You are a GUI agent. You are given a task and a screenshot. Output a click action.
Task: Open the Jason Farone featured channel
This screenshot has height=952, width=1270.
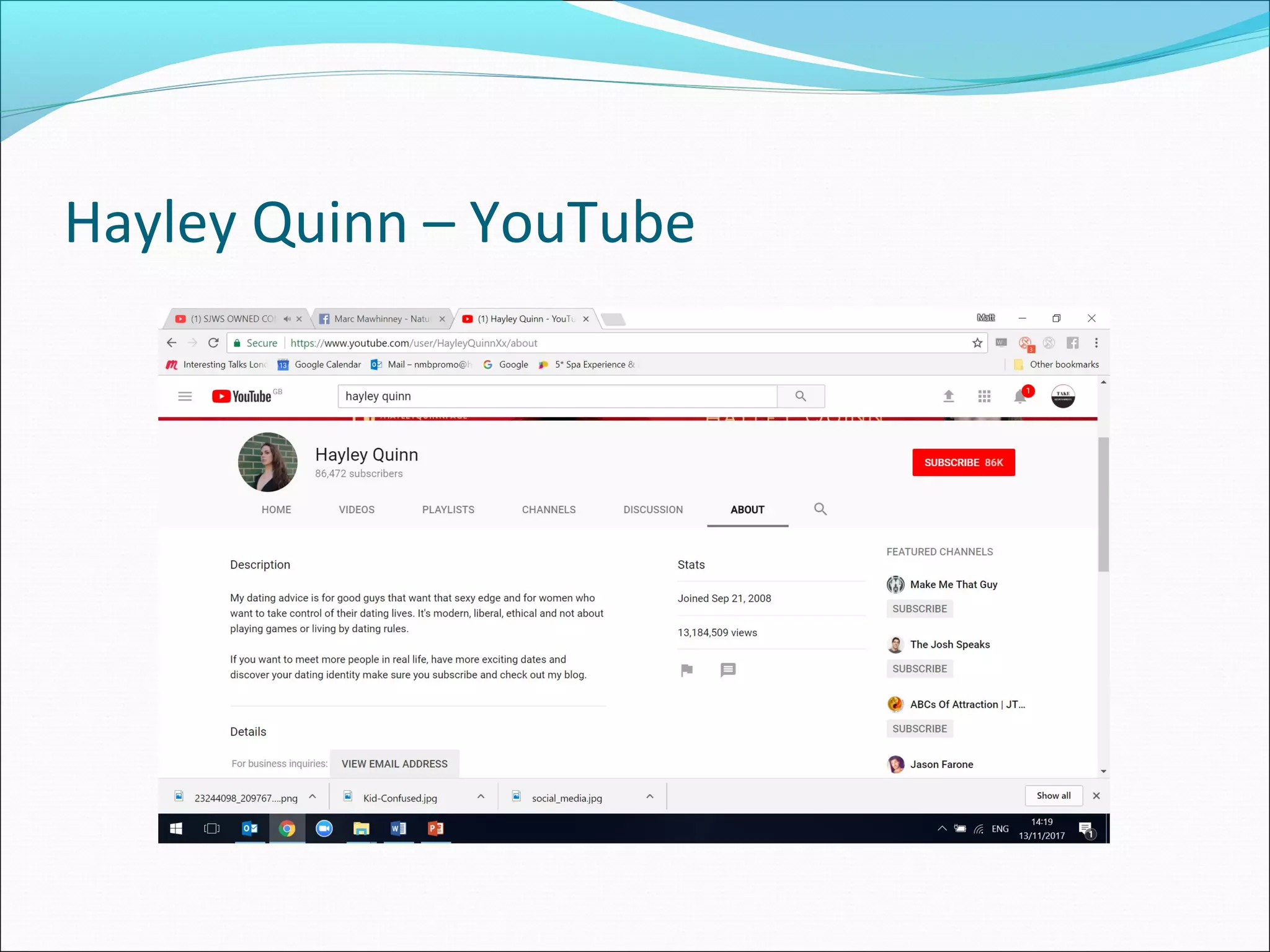coord(941,764)
